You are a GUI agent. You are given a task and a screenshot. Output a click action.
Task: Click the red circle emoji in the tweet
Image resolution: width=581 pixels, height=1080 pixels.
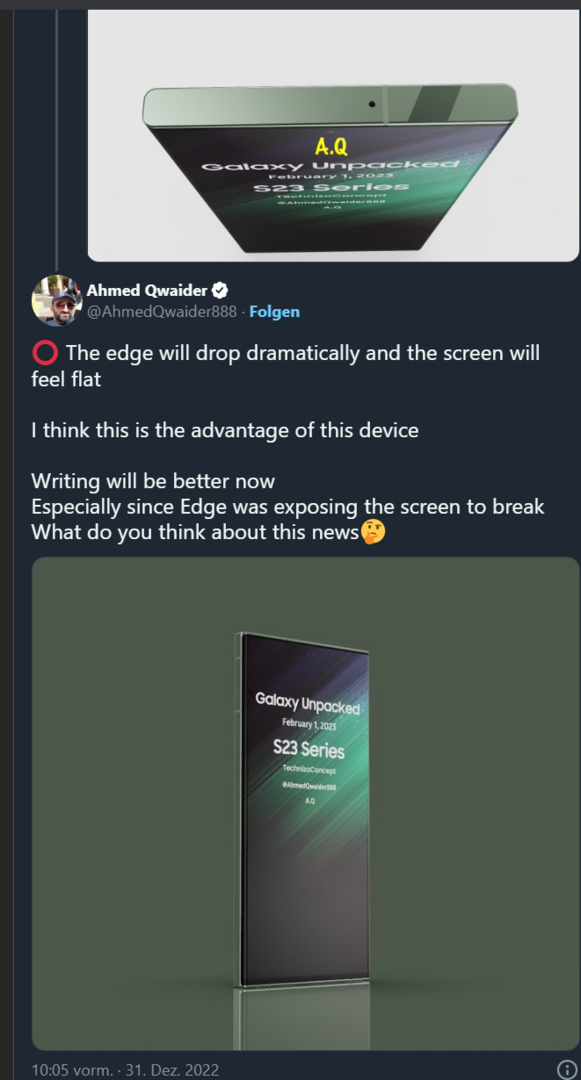coord(45,354)
